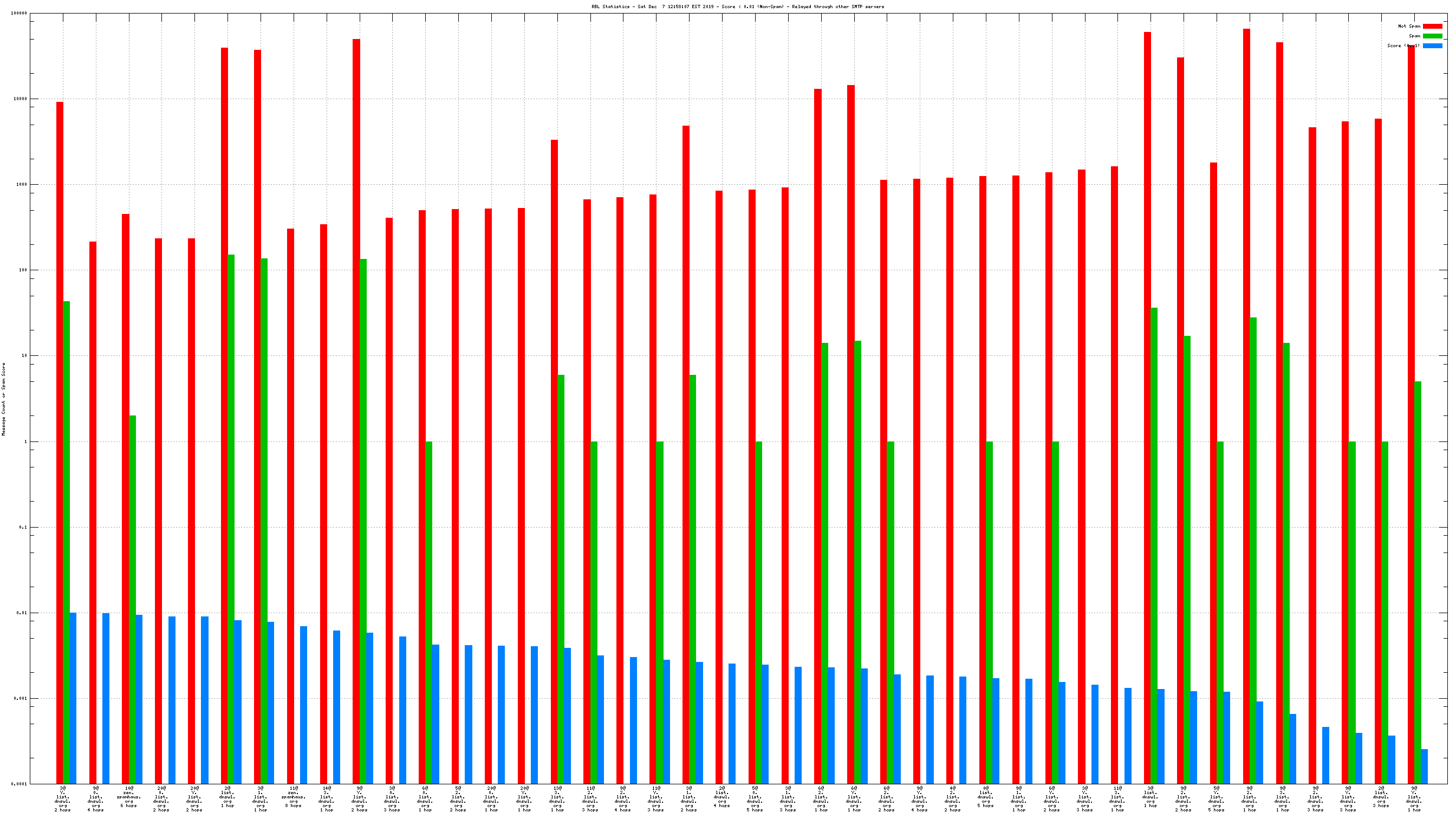Click the green Spam legend swatch
1456x819 pixels.
tap(1432, 36)
